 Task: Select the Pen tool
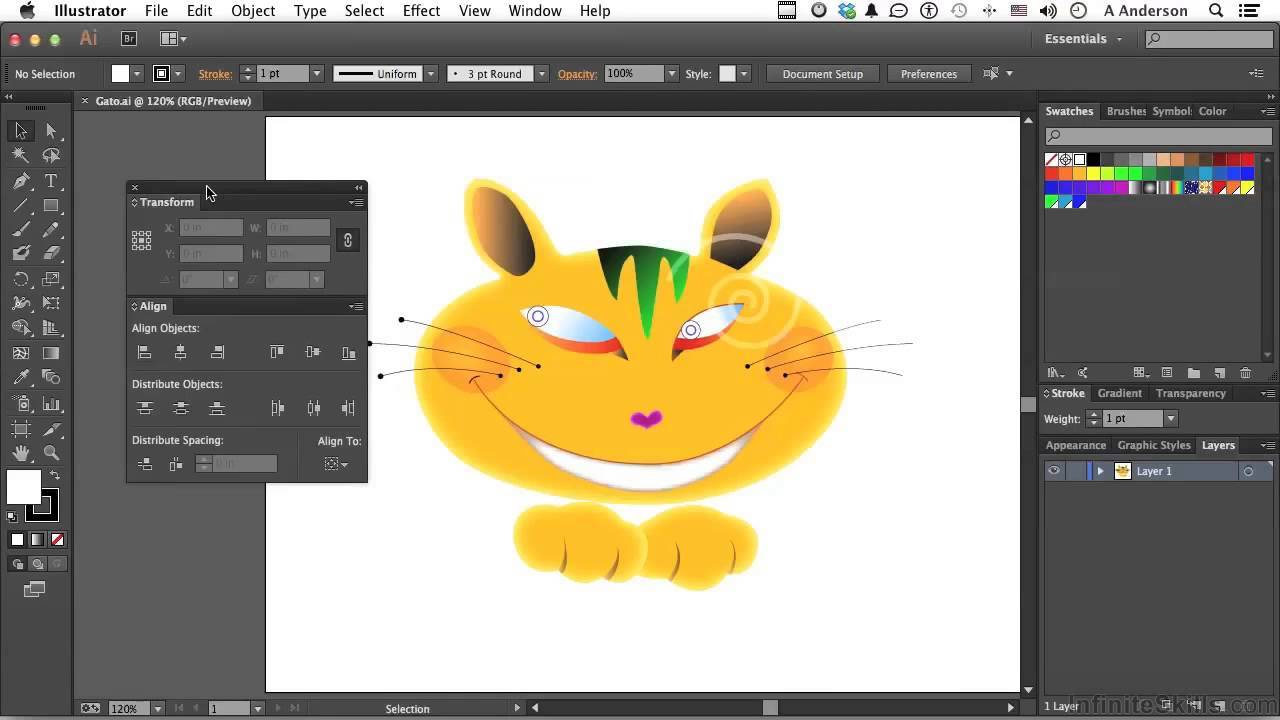click(20, 181)
